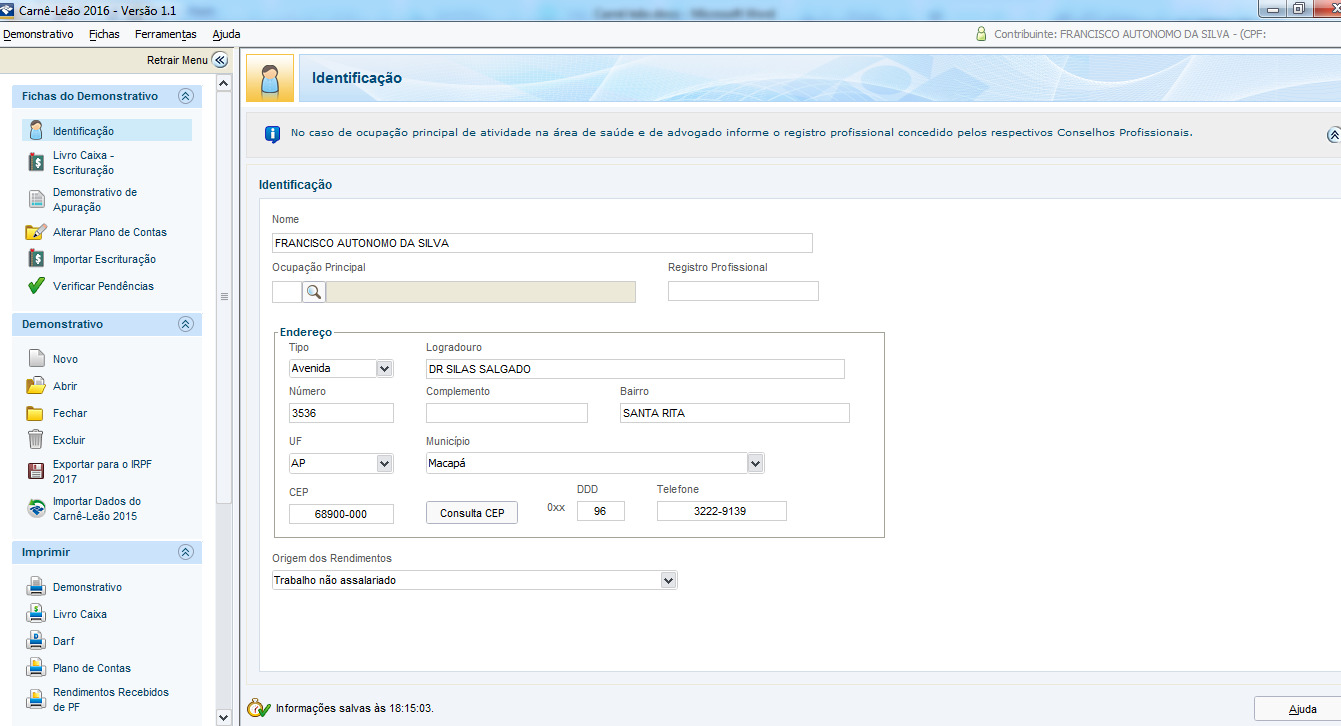Click the Exportar para o IRPF 2017 link

pos(103,472)
